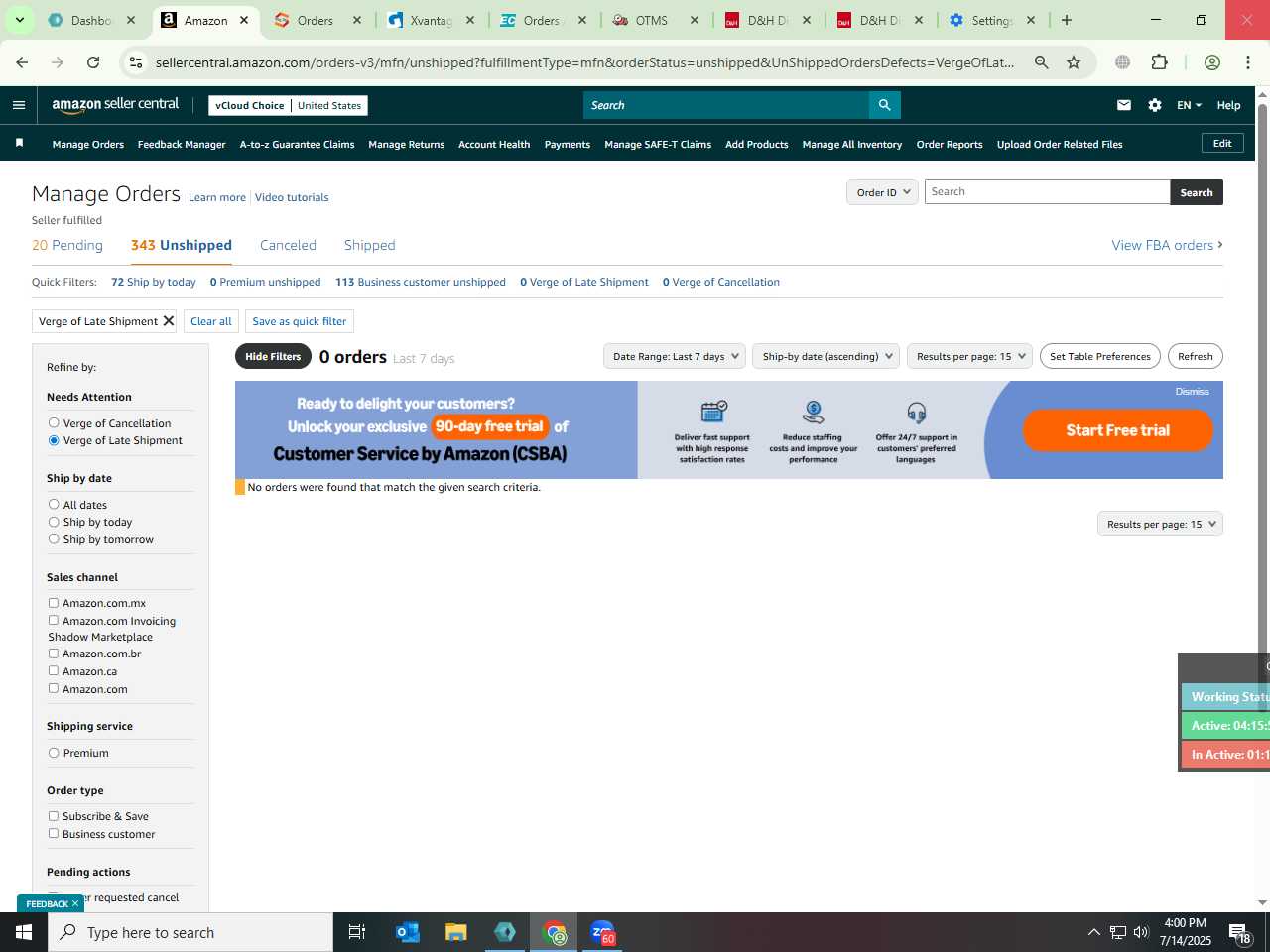Check the Amazon.ca sales channel

(54, 671)
